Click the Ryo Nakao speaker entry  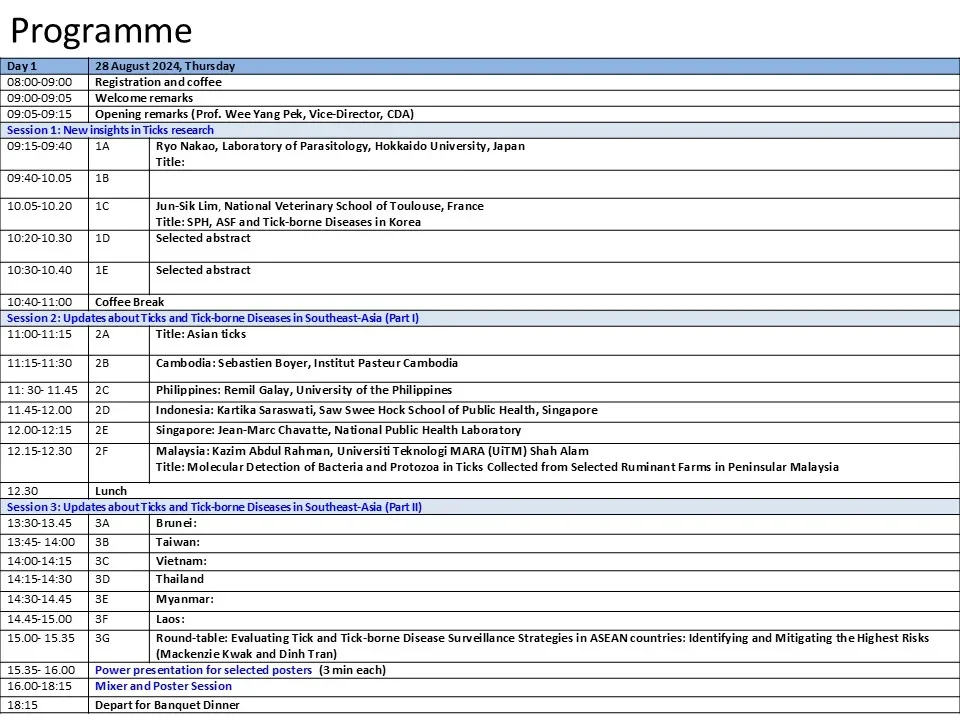pos(340,146)
